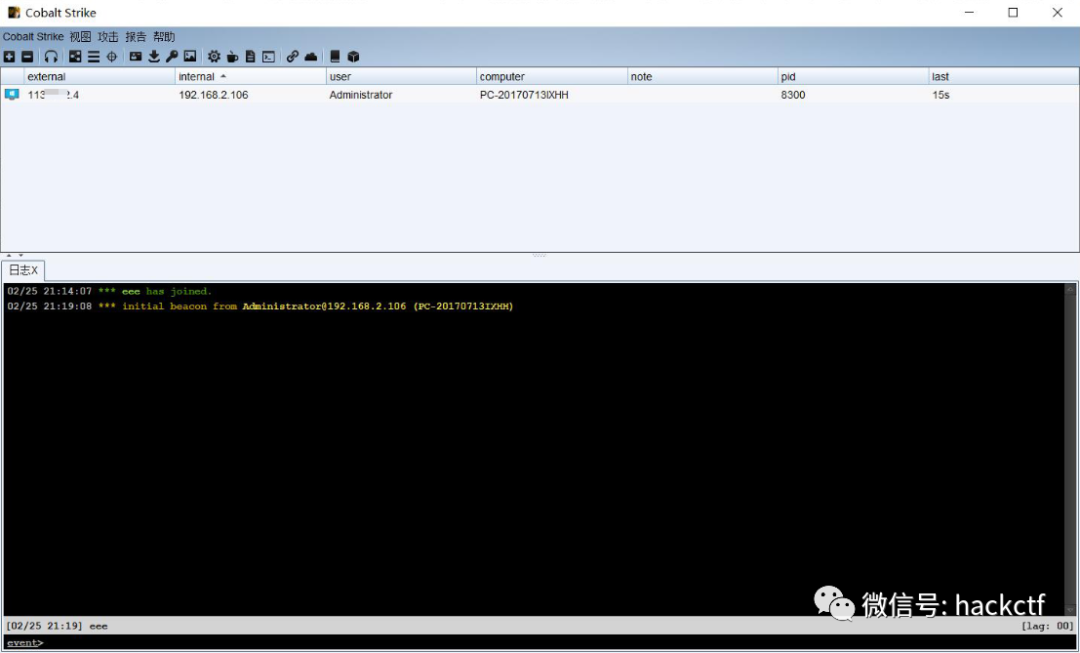Click the [lag: 00] status indicator
The image size is (1080, 653).
1047,626
